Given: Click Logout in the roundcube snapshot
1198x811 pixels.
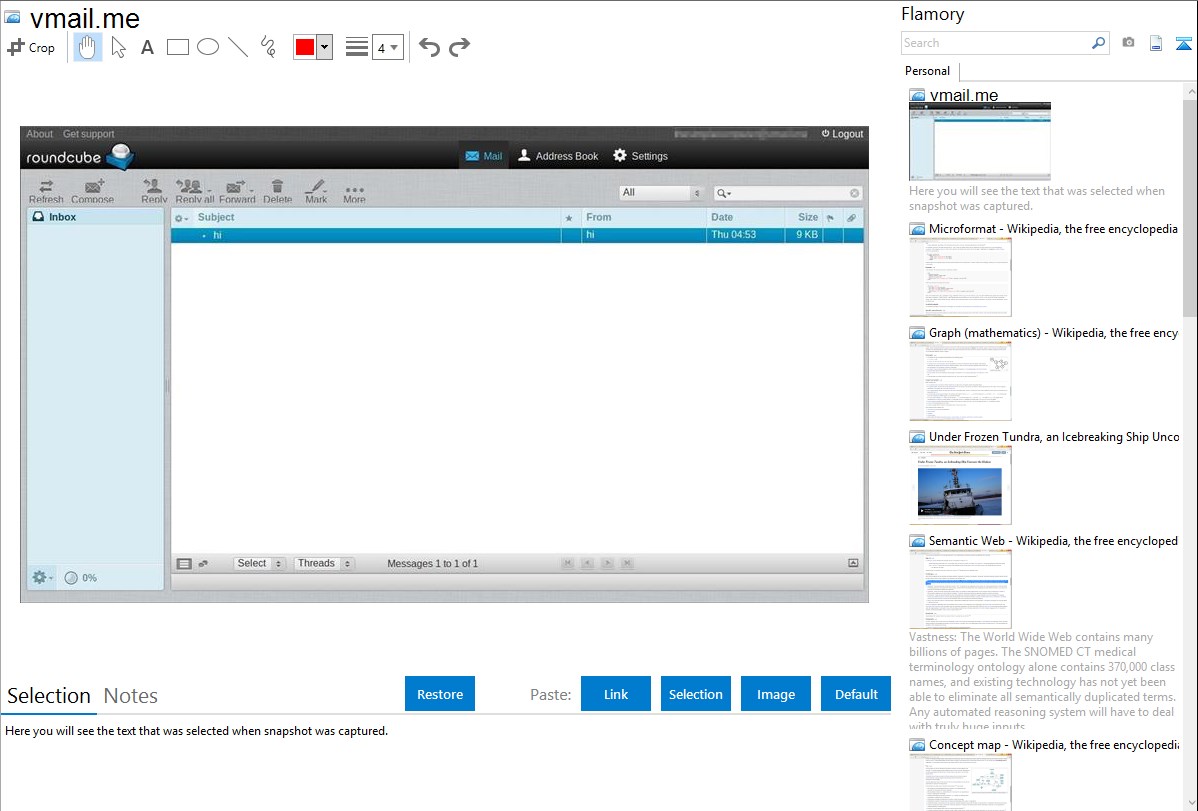Looking at the screenshot, I should (x=842, y=134).
